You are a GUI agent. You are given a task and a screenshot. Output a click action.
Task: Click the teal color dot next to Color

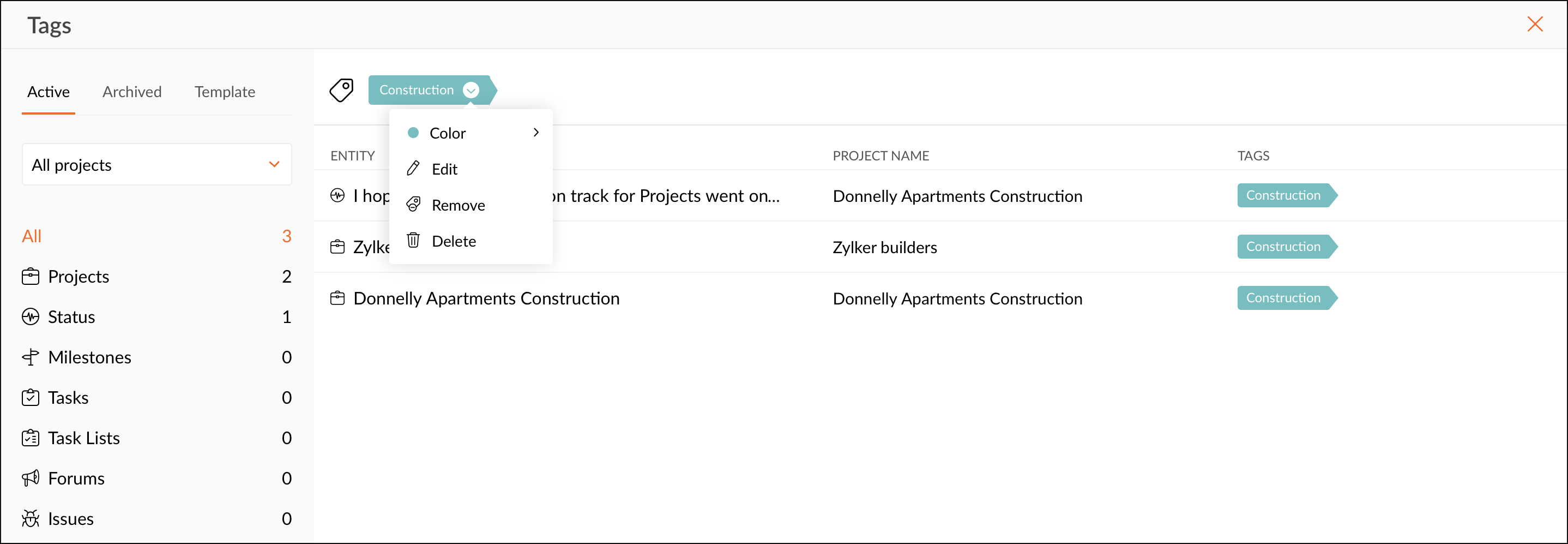pos(413,133)
